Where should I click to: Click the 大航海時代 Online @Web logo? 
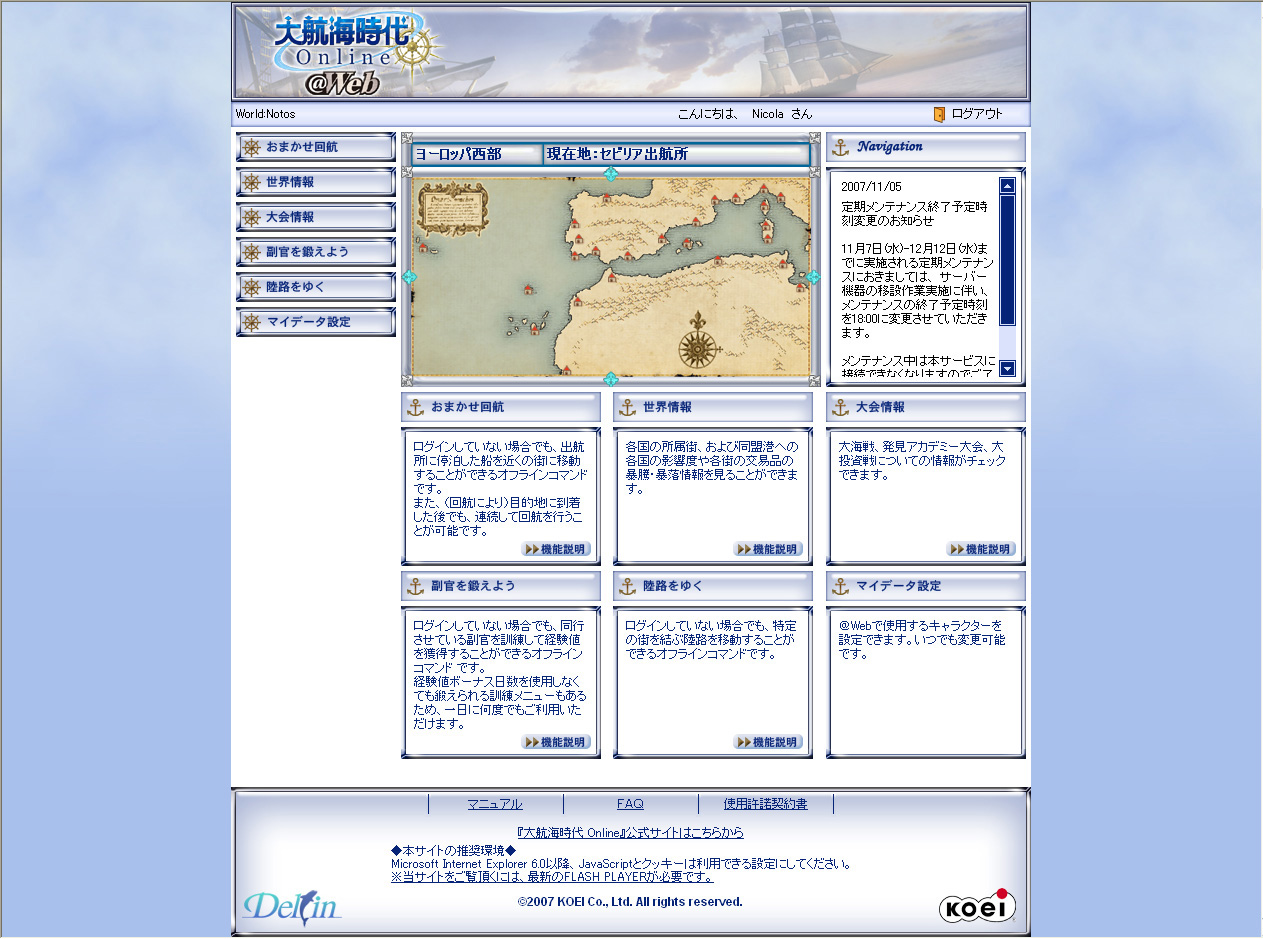click(358, 54)
